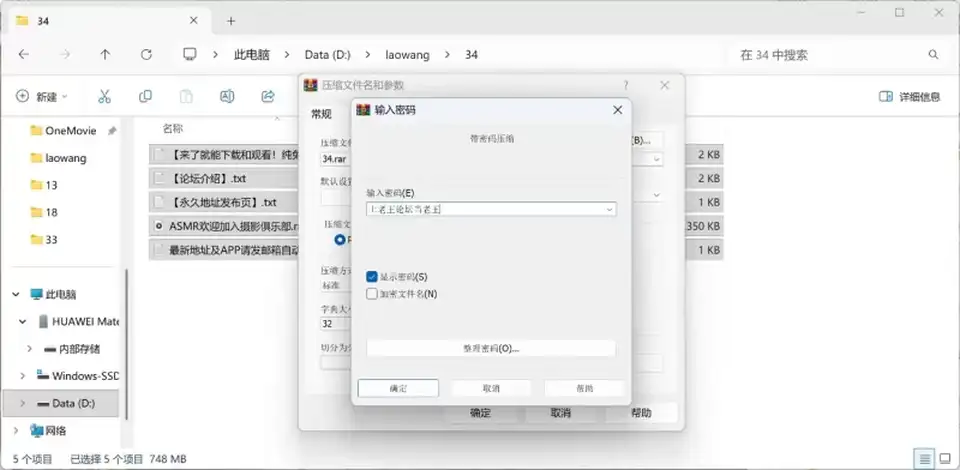This screenshot has width=960, height=470.
Task: Close the 输入密码 password dialog
Action: click(x=617, y=110)
